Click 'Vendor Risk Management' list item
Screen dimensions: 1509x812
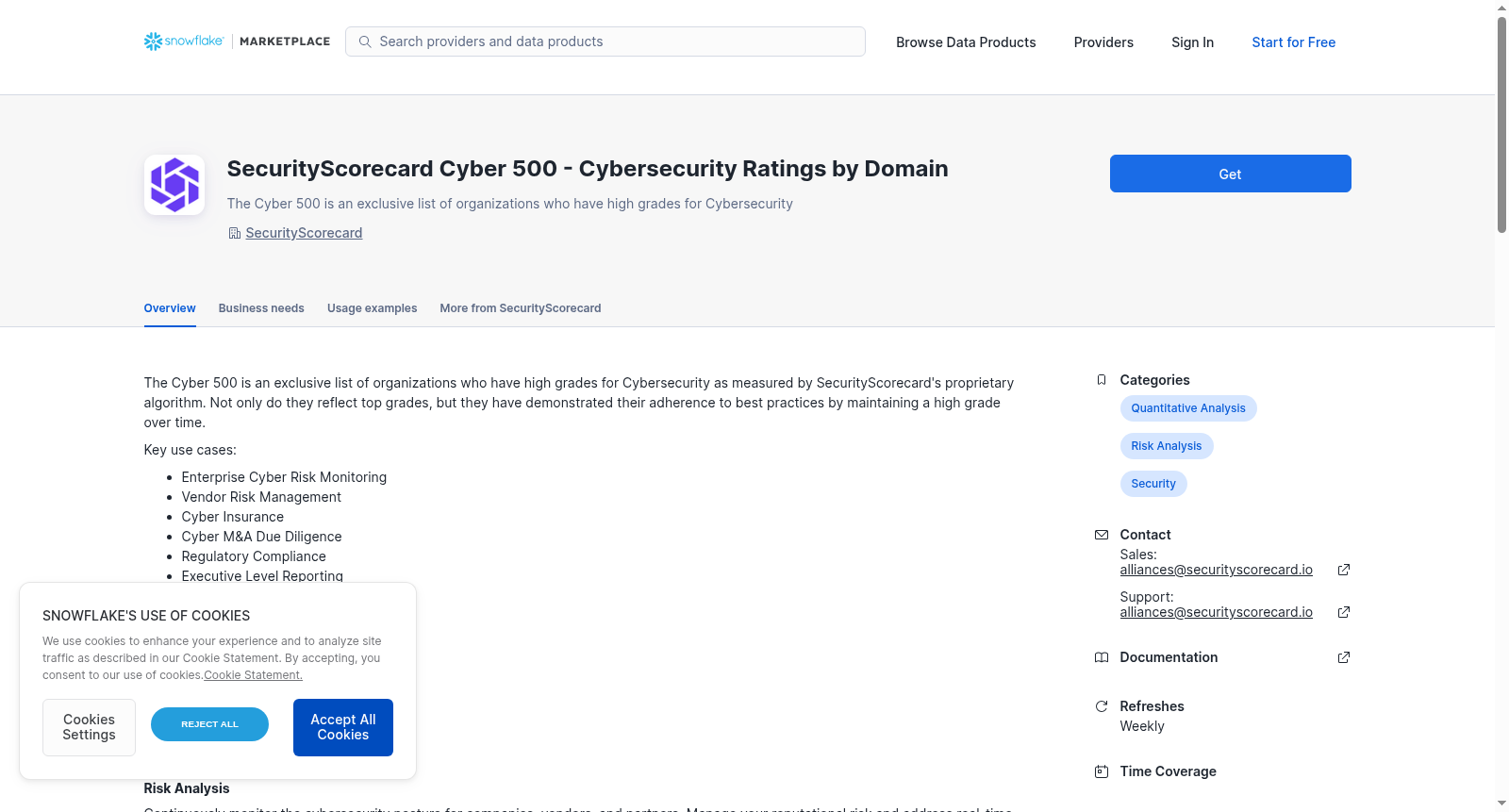point(261,497)
